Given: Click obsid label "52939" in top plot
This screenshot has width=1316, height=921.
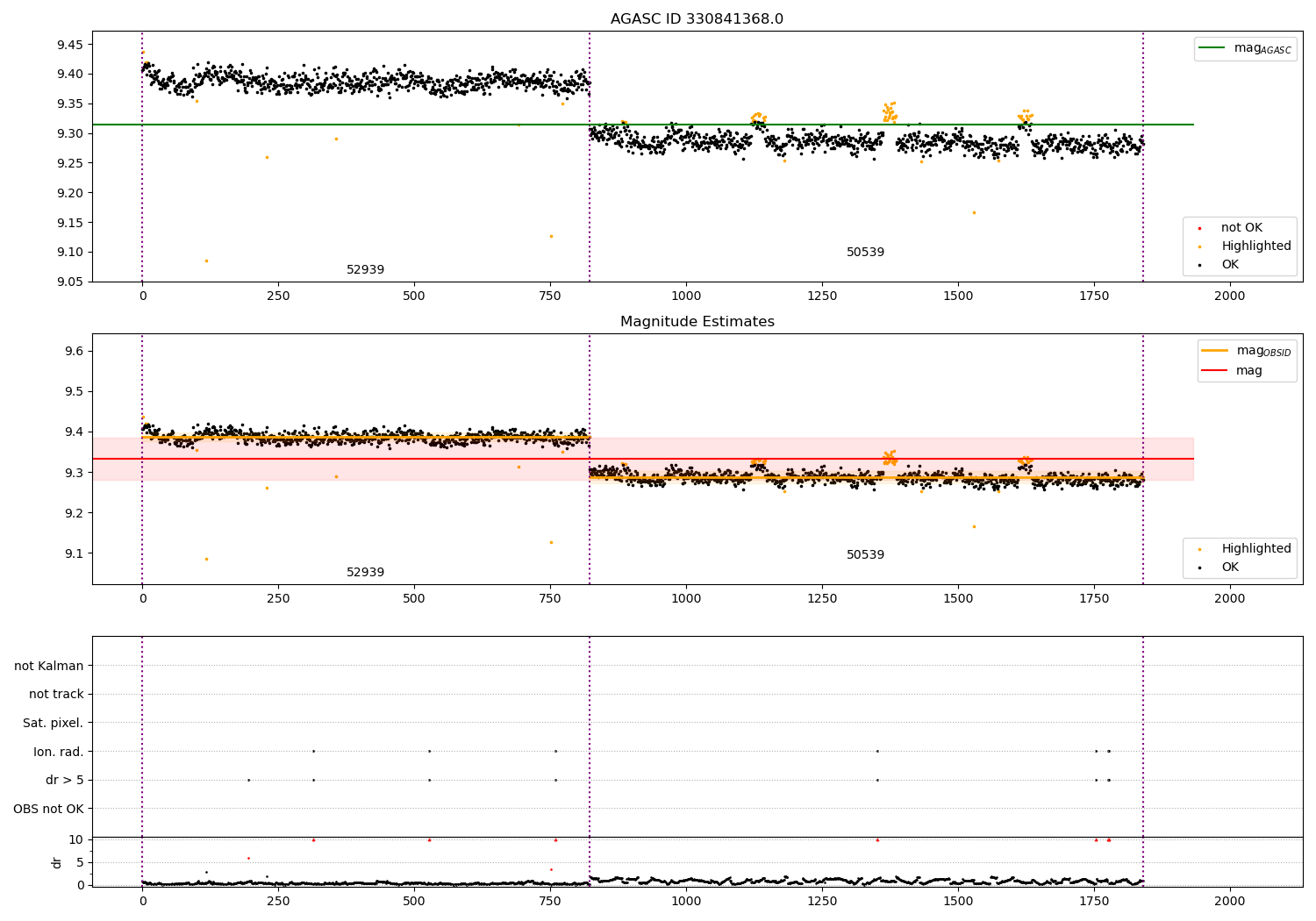Looking at the screenshot, I should (x=365, y=270).
